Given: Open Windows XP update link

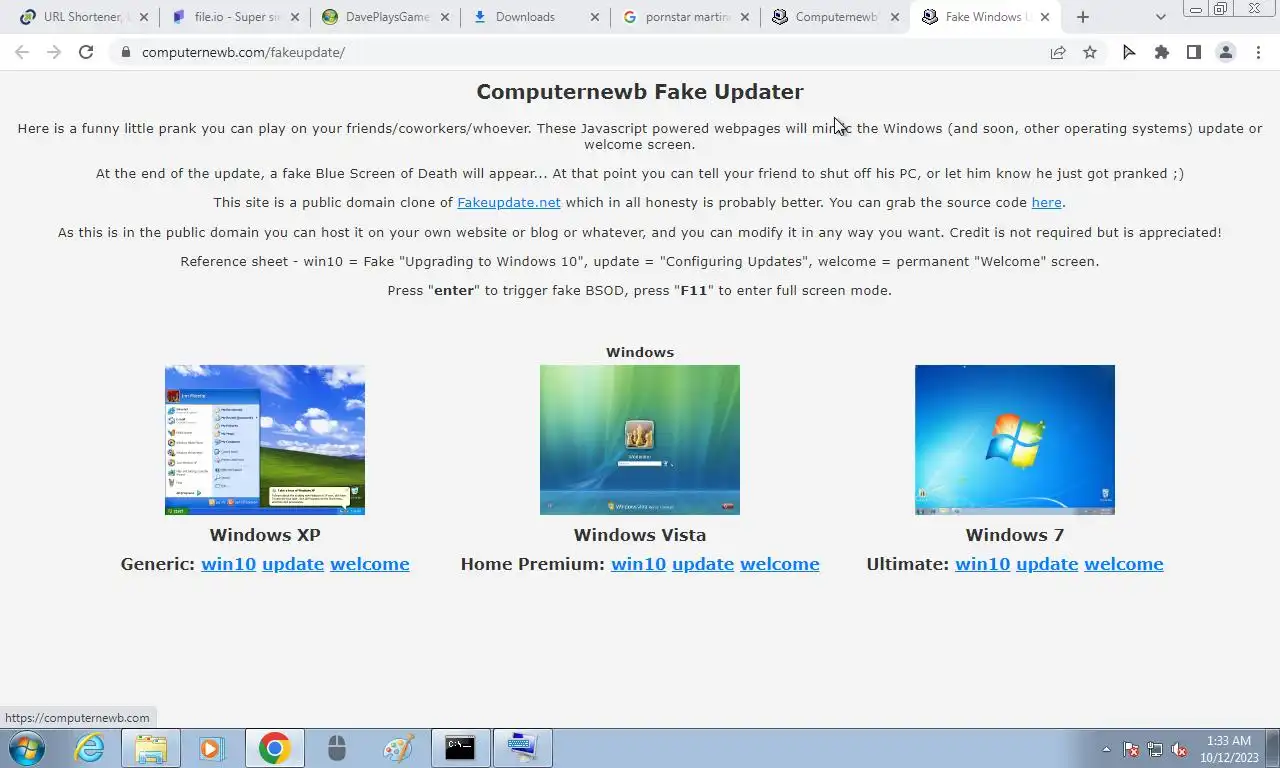Looking at the screenshot, I should tap(293, 564).
